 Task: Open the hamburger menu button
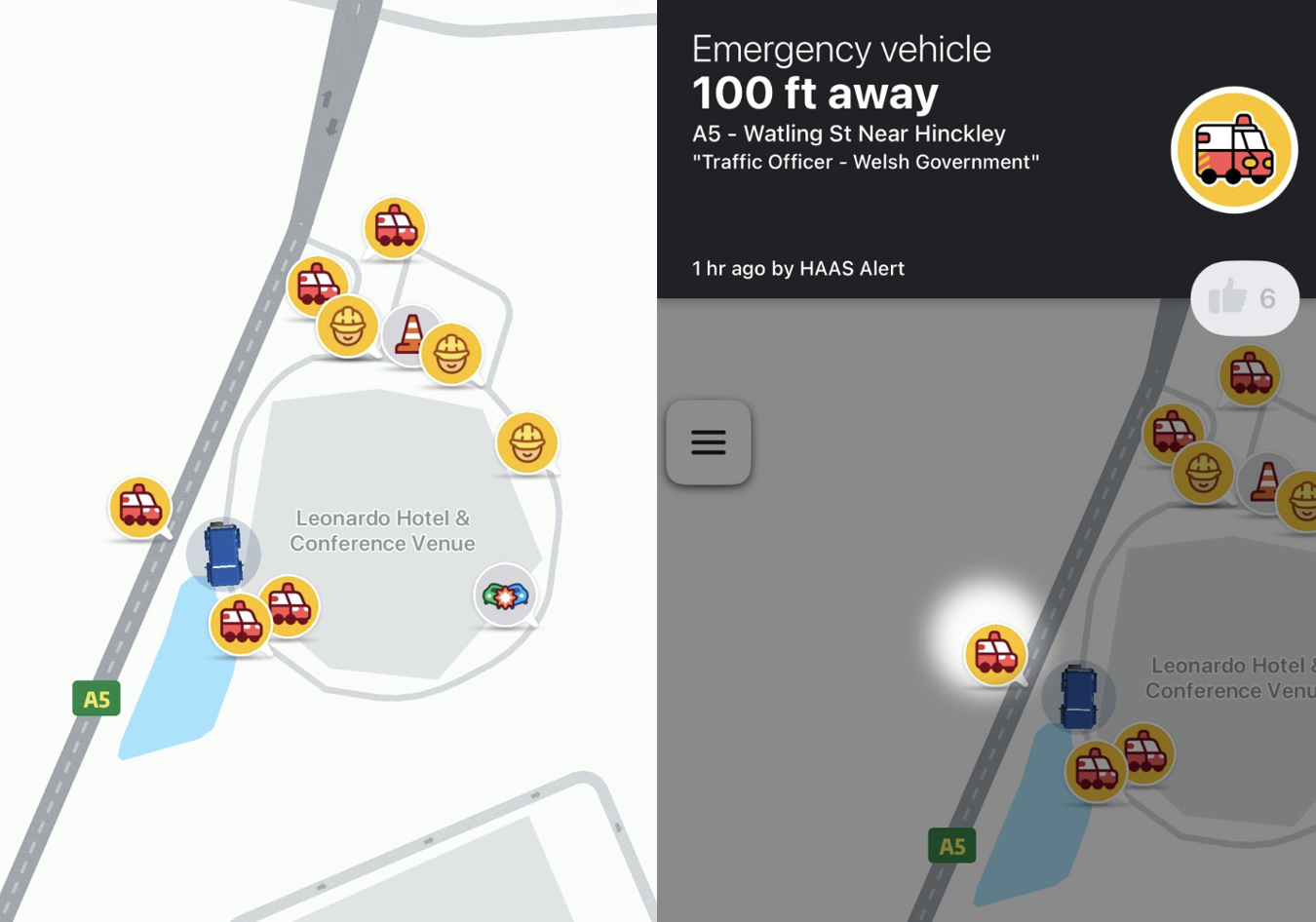709,442
